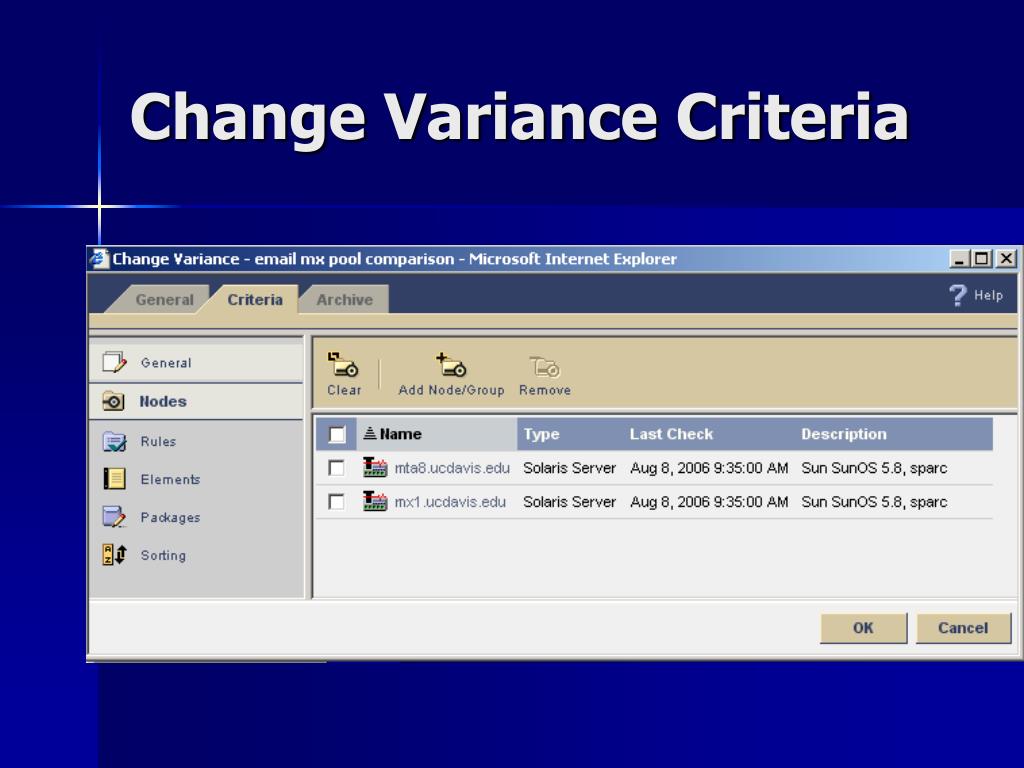
Task: Switch to the Criteria tab
Action: click(255, 300)
